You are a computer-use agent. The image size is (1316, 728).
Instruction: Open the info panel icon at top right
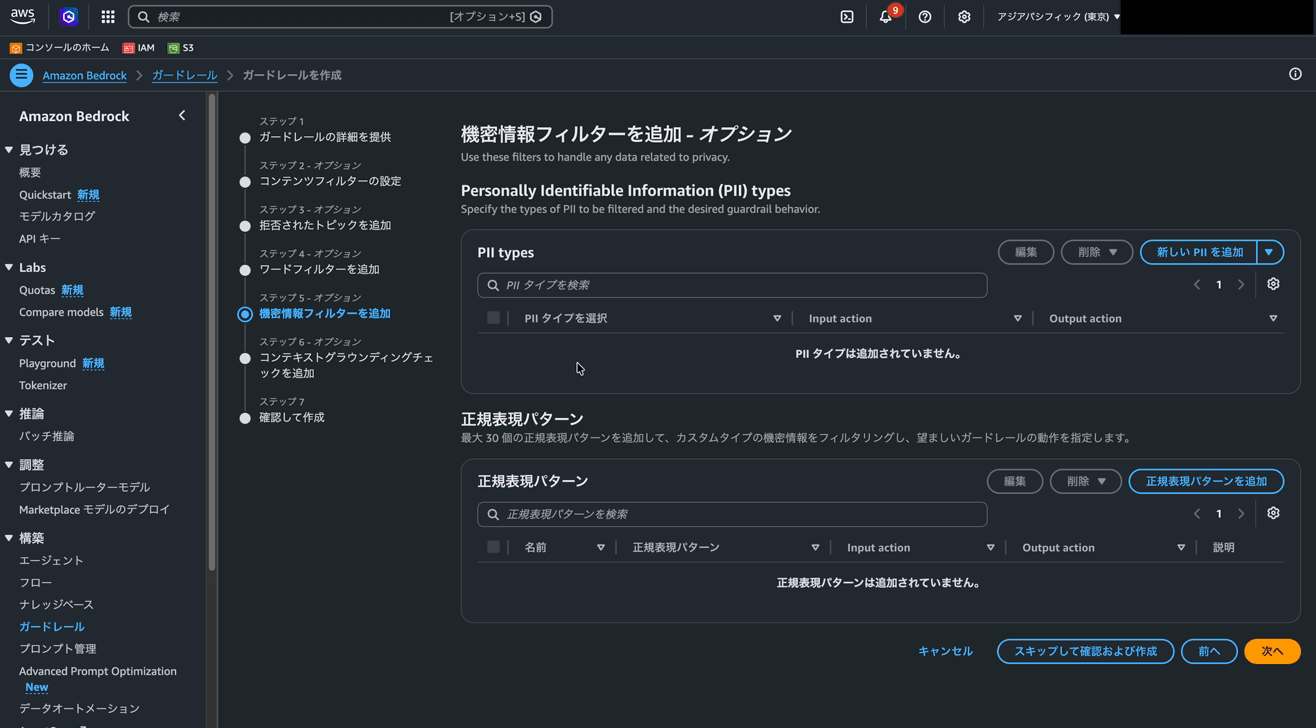point(1295,74)
